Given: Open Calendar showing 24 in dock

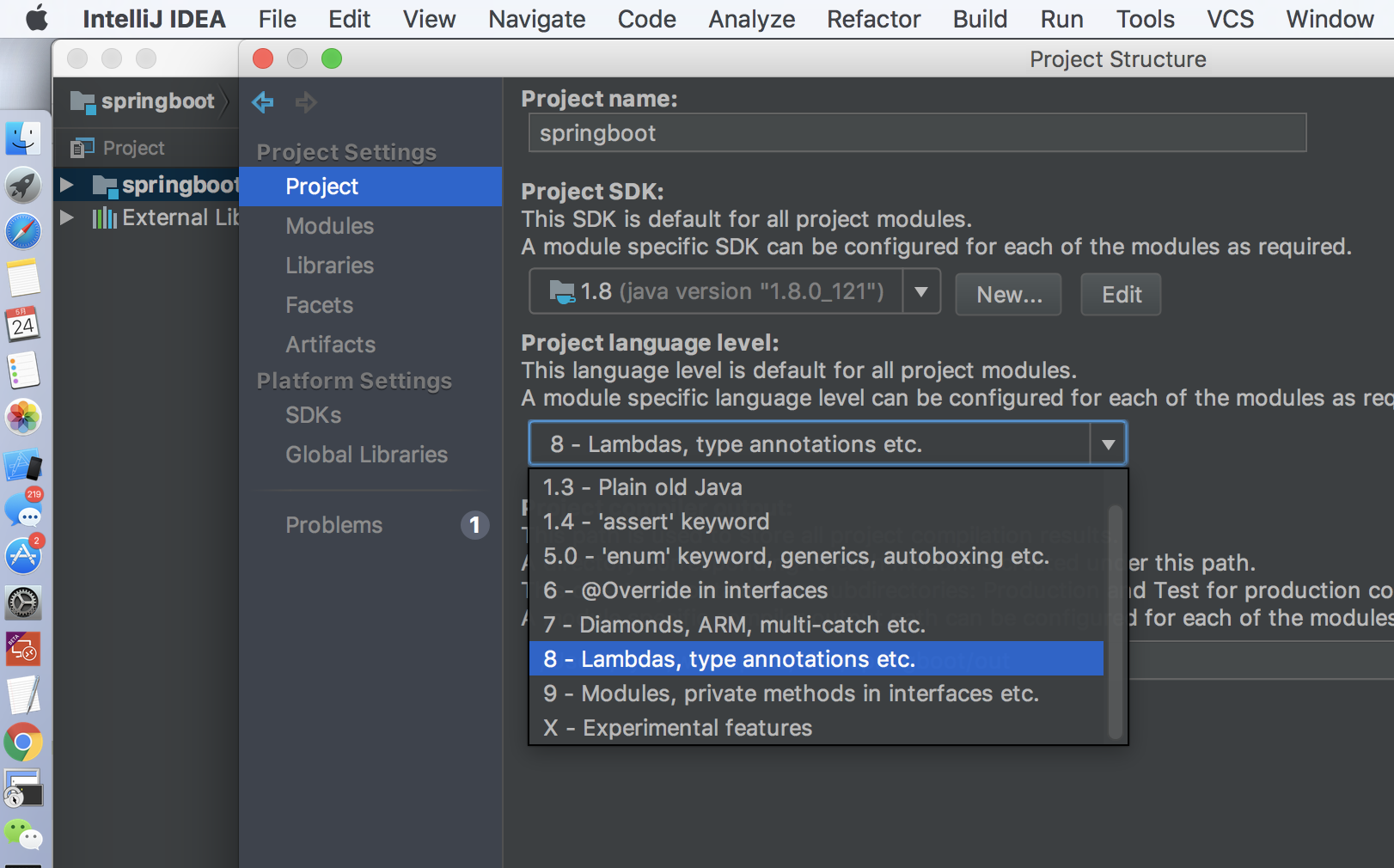Looking at the screenshot, I should (23, 324).
